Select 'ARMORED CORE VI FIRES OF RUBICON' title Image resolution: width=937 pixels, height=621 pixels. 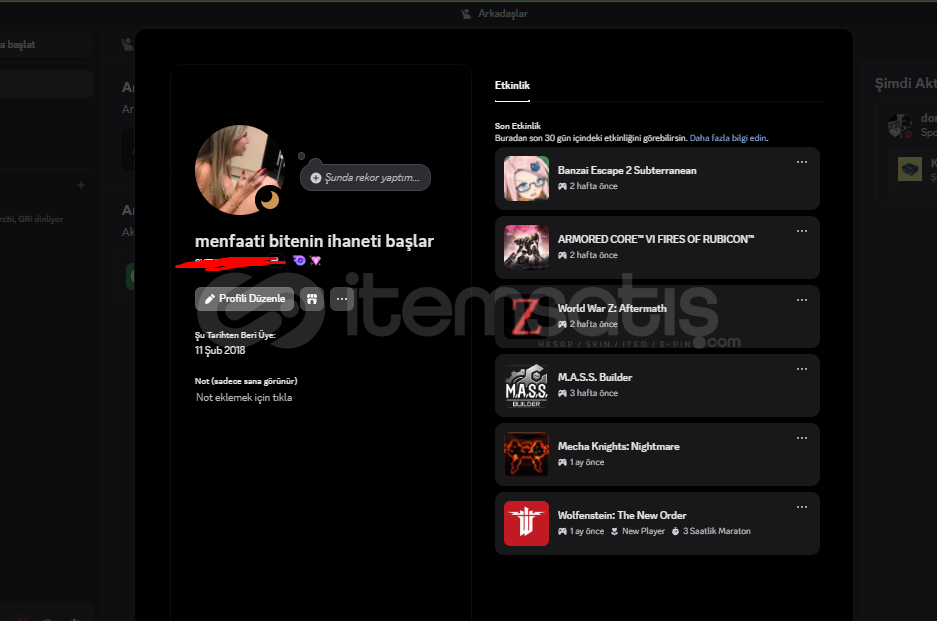(x=656, y=239)
